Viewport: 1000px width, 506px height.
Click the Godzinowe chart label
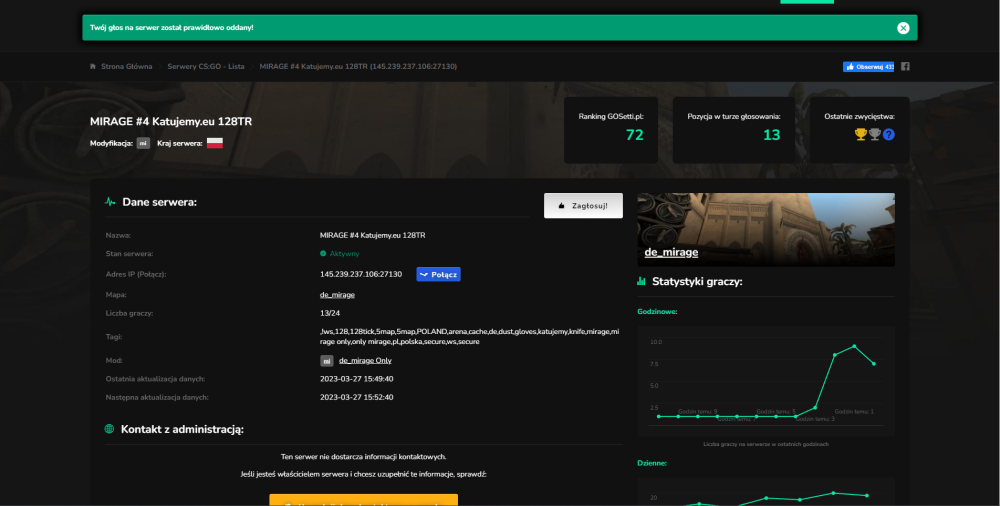point(657,312)
